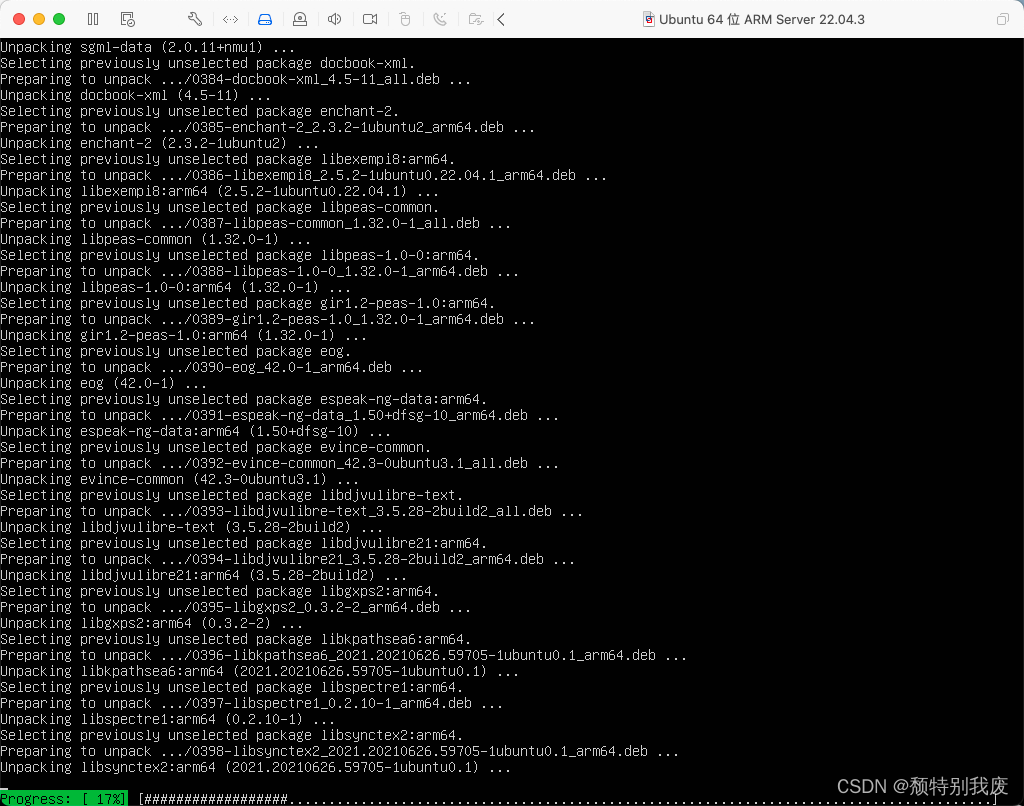Click line mentioning 0384-docbook-xml_4.5-11_all.deb
Image resolution: width=1024 pixels, height=806 pixels.
tap(236, 79)
